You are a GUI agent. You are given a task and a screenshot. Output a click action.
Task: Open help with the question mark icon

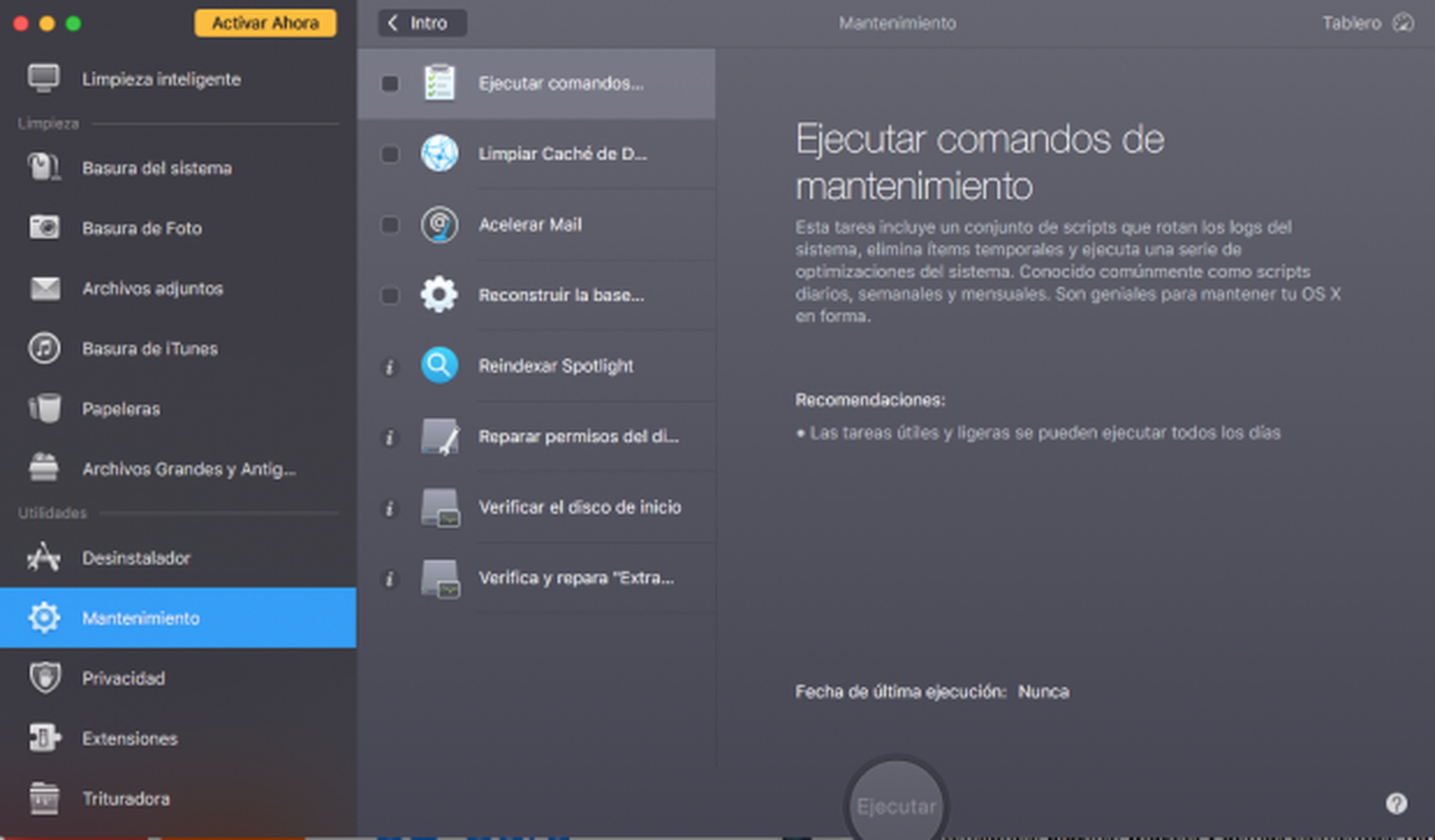[1396, 803]
